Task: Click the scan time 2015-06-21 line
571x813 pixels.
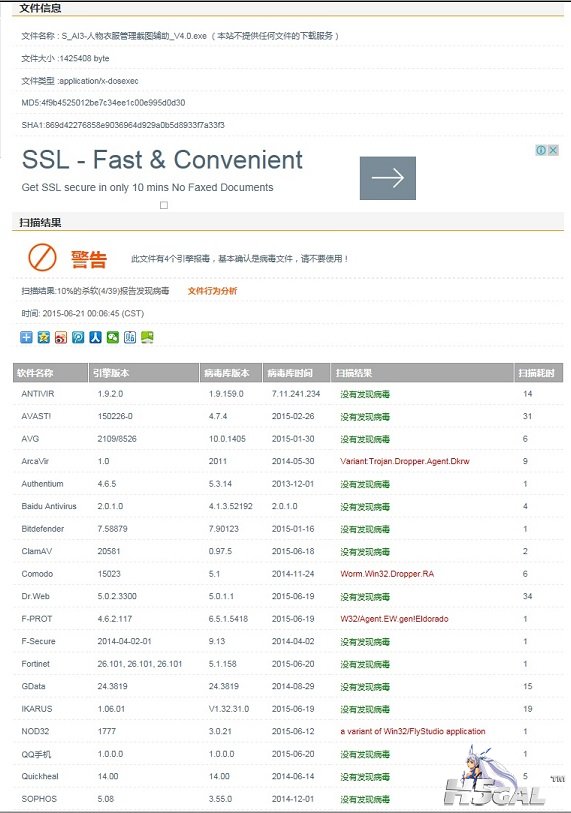Action: click(82, 314)
